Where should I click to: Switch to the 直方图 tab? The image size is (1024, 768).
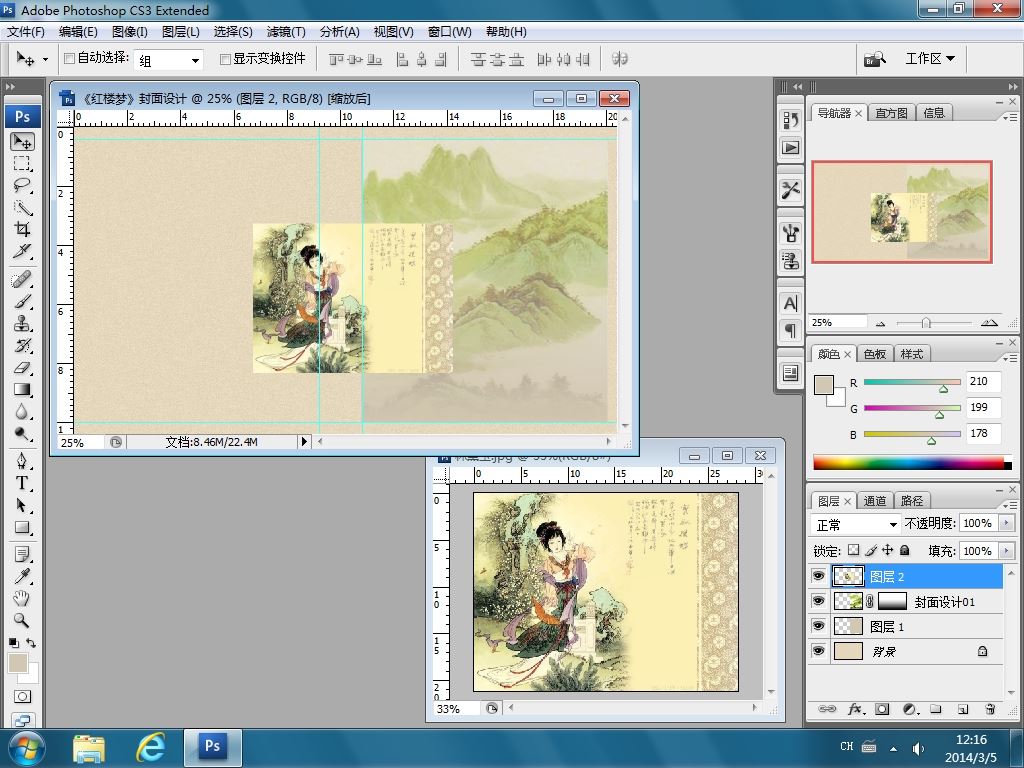pyautogui.click(x=891, y=113)
